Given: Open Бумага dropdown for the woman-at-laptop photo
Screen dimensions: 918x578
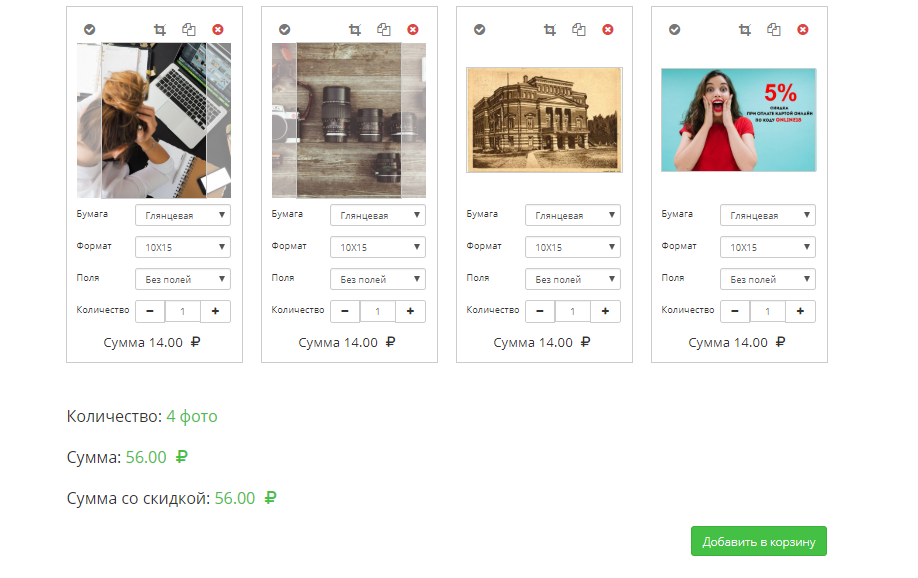Looking at the screenshot, I should (x=183, y=215).
